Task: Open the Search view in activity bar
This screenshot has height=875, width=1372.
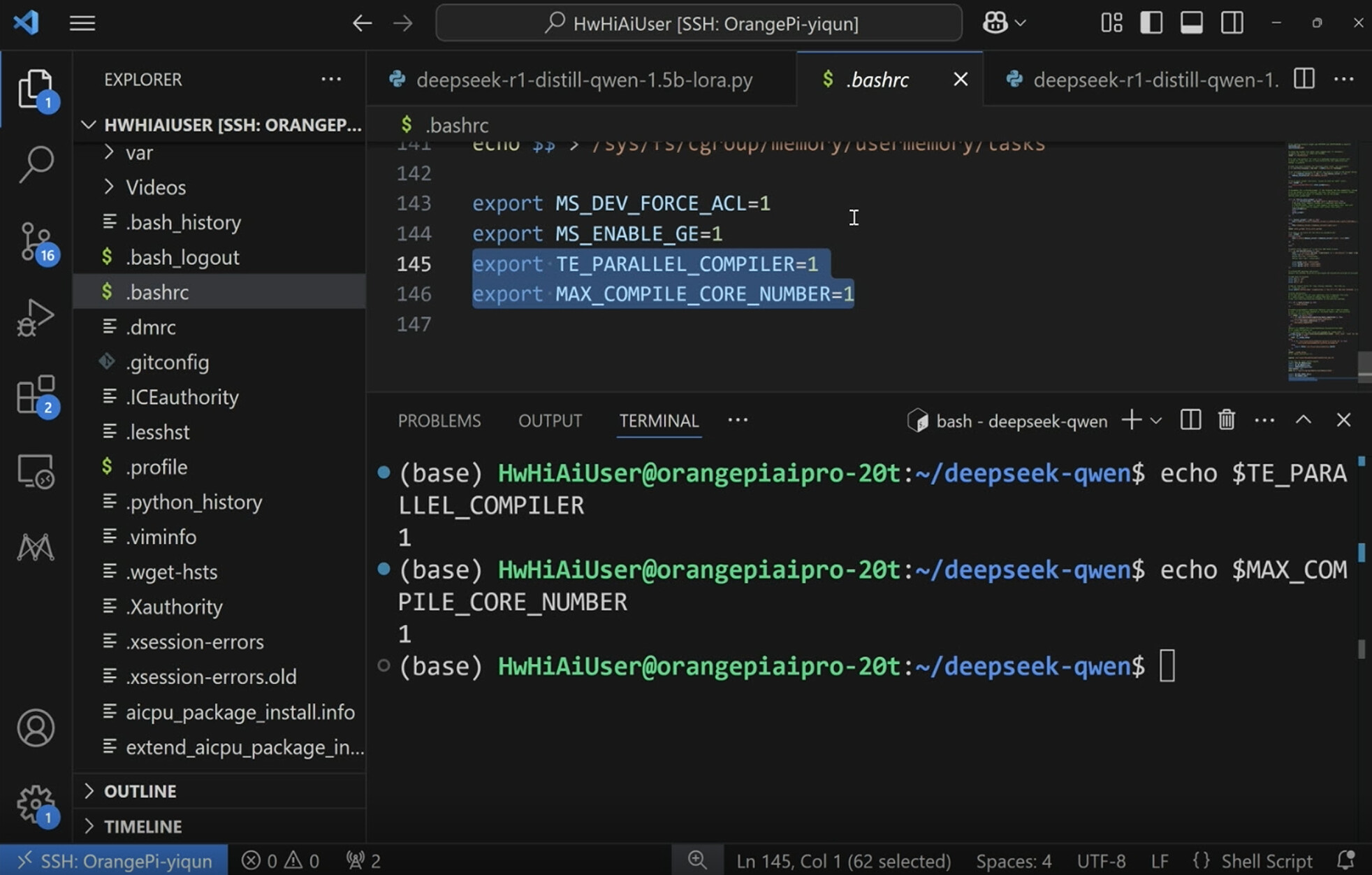Action: coord(36,164)
